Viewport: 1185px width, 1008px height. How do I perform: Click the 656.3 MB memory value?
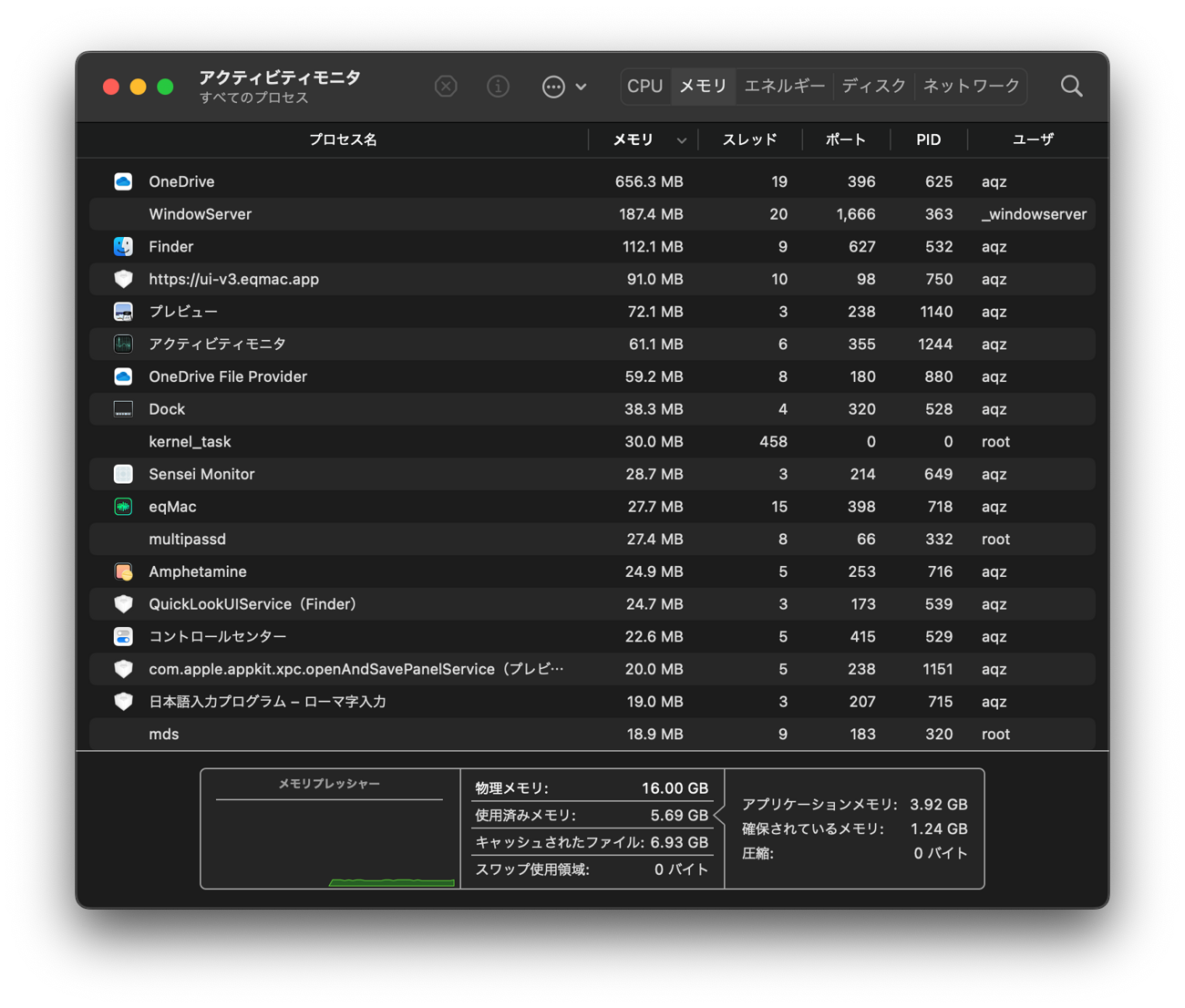(x=649, y=181)
